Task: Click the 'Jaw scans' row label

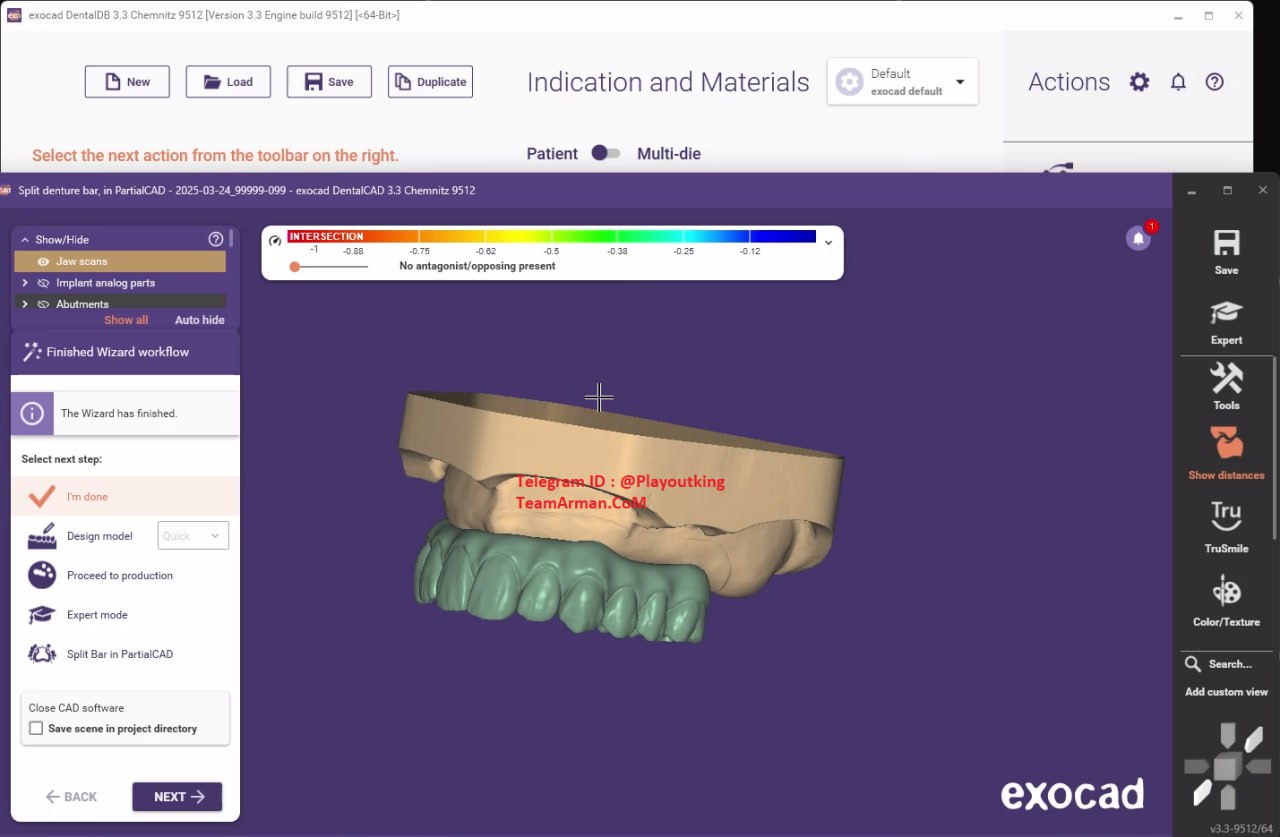Action: coord(82,261)
